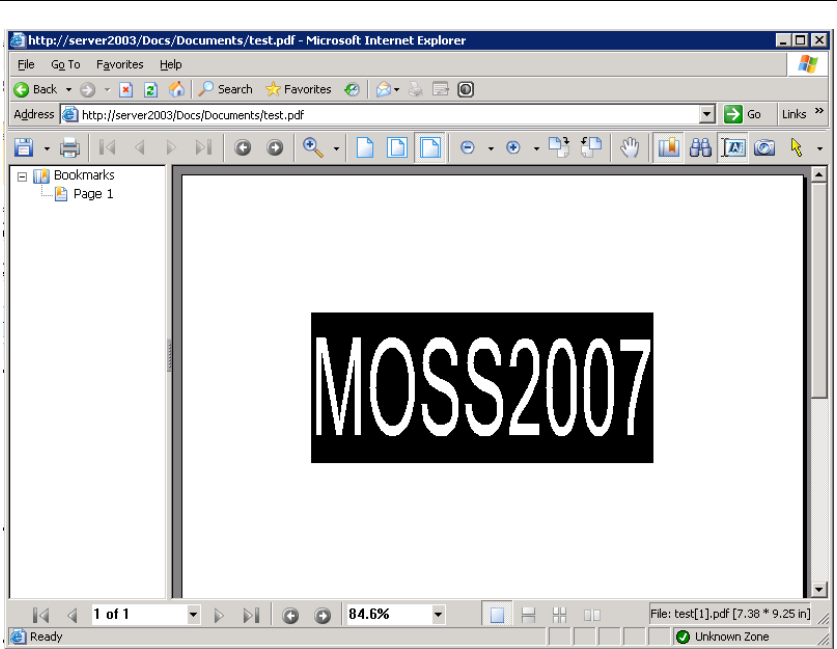Screen dimensions: 837x649
Task: Click the PDF viewer Save icon
Action: [23, 147]
